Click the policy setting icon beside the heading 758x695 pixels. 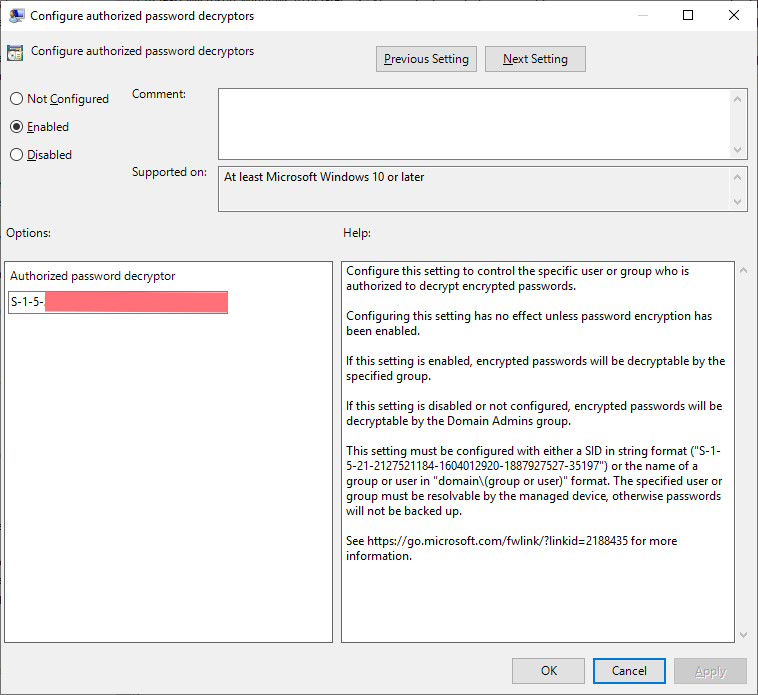pyautogui.click(x=16, y=52)
